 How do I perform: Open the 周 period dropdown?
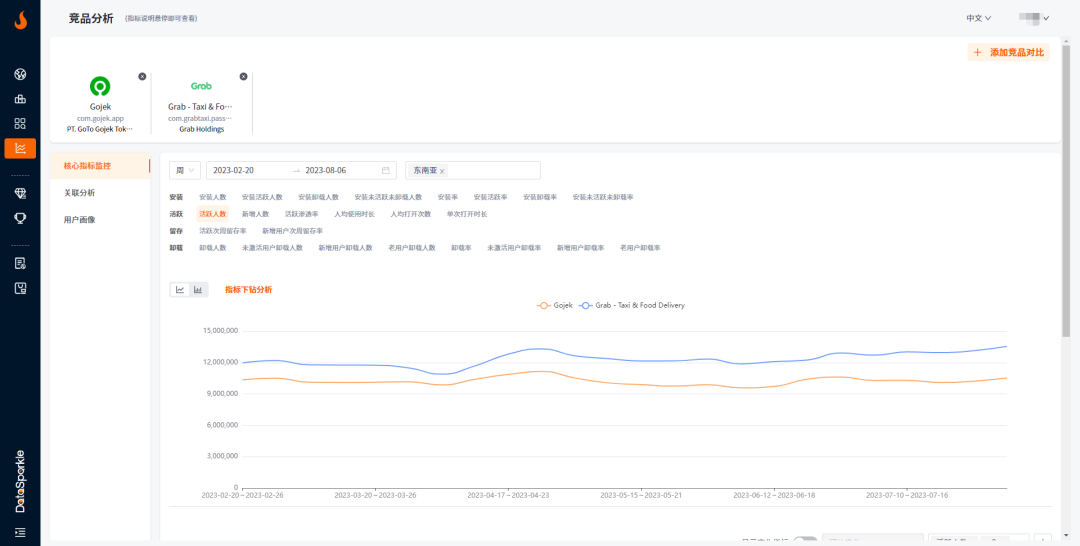(x=185, y=170)
